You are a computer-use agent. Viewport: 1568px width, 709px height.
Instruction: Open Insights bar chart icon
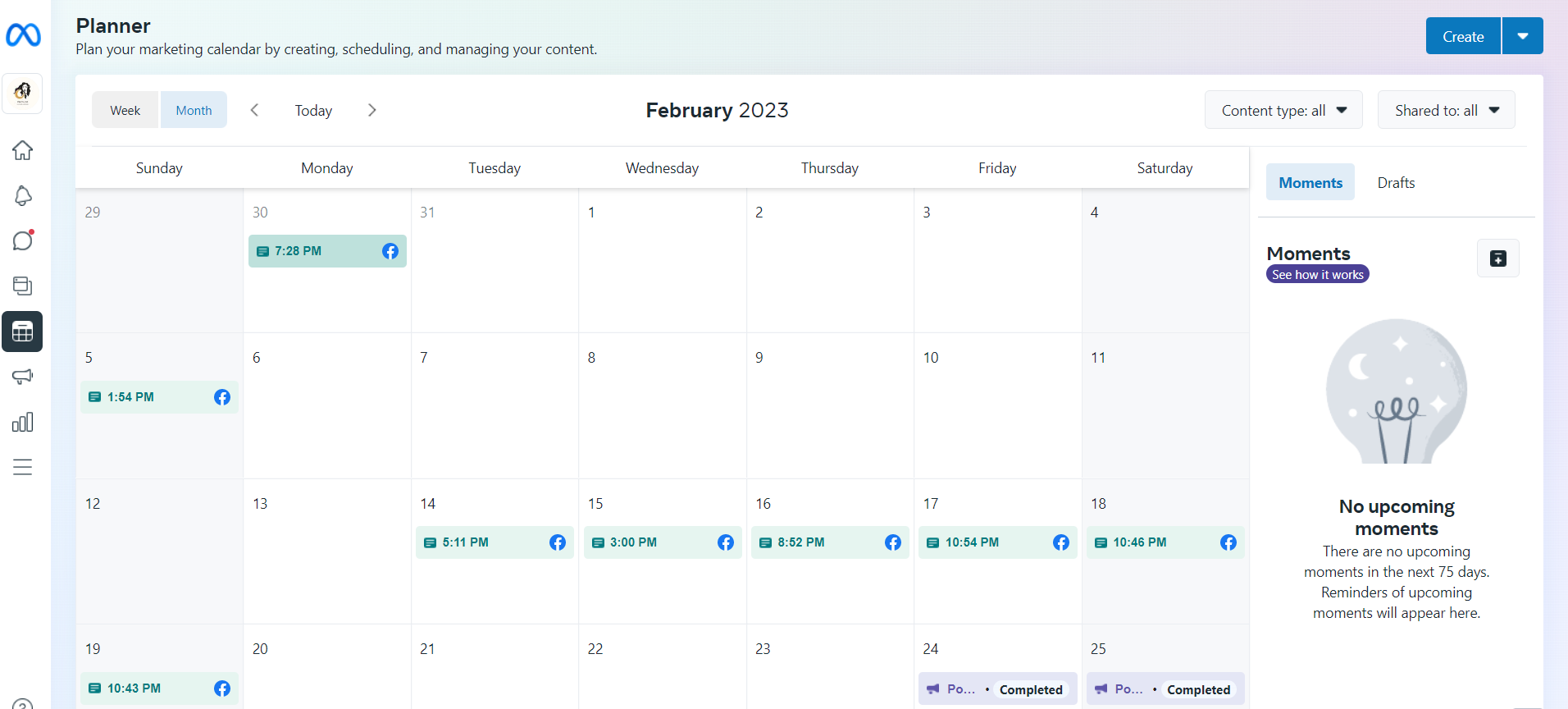22,422
